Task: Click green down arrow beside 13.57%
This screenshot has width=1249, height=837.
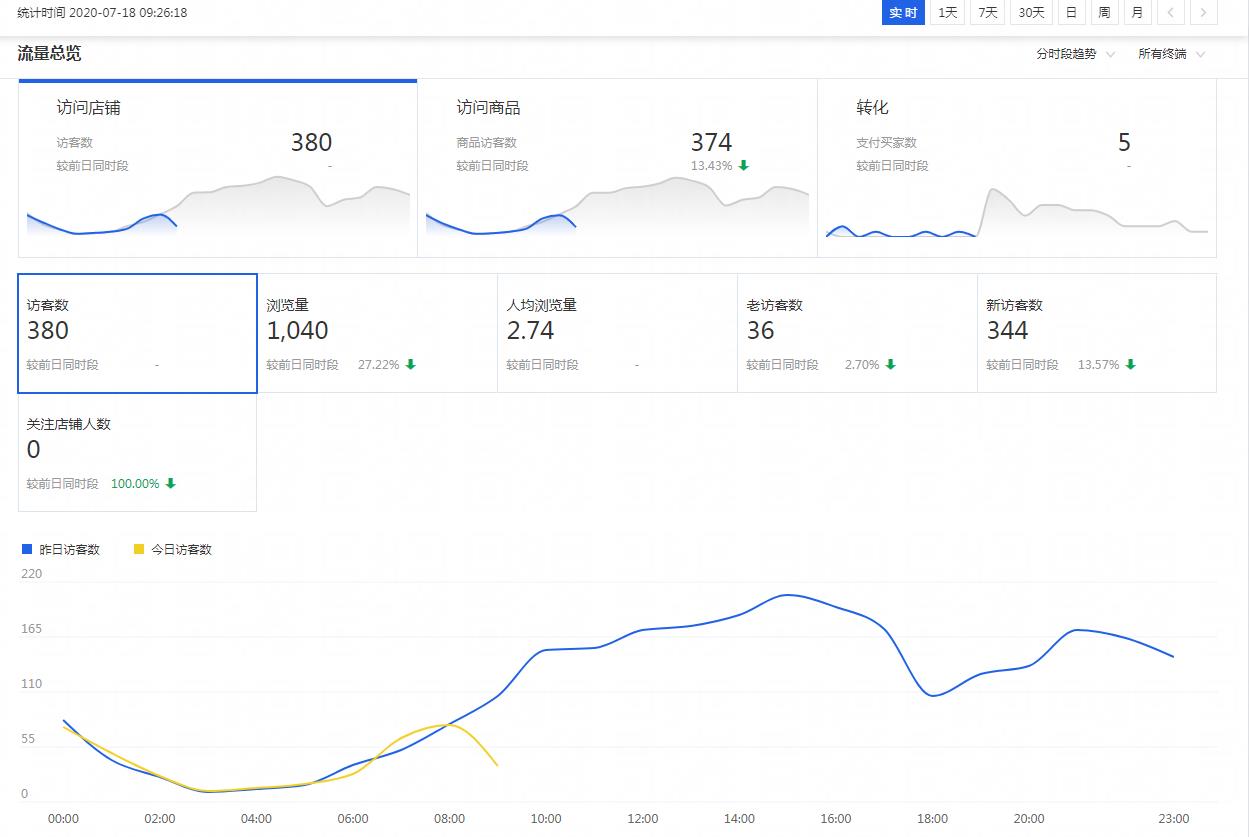Action: 1130,365
